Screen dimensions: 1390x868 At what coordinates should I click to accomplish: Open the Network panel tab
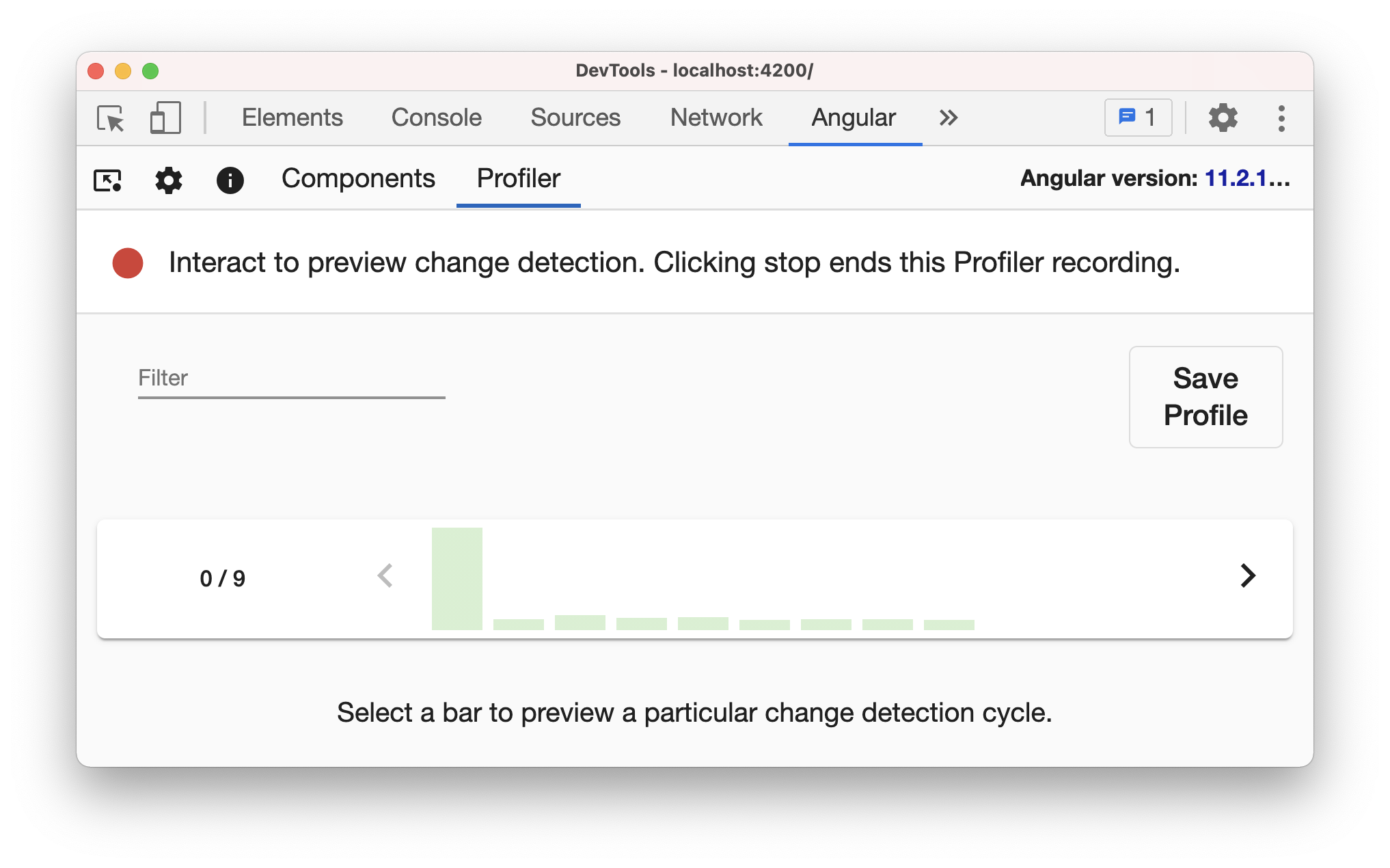tap(717, 117)
